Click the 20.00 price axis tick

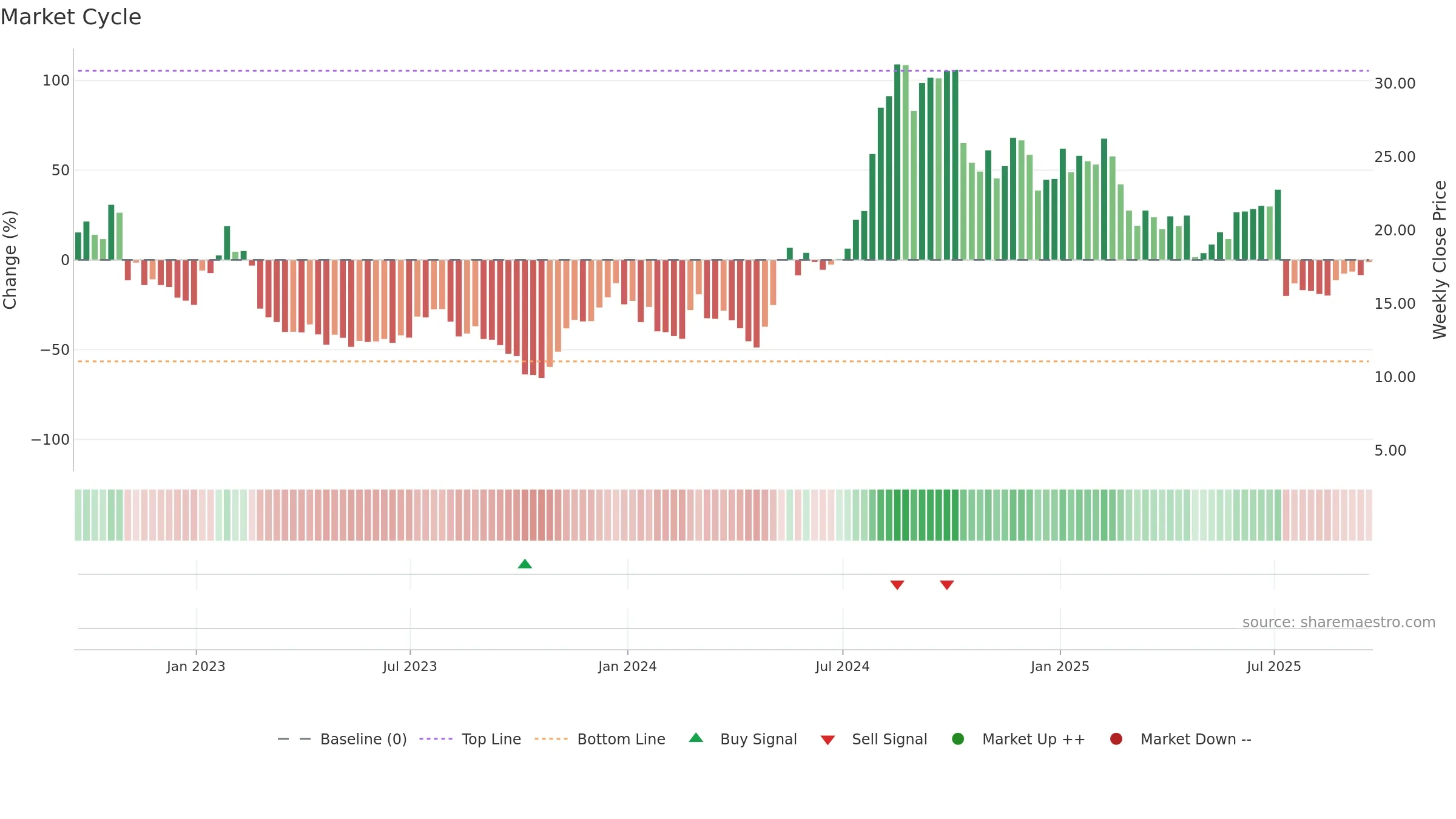1395,231
